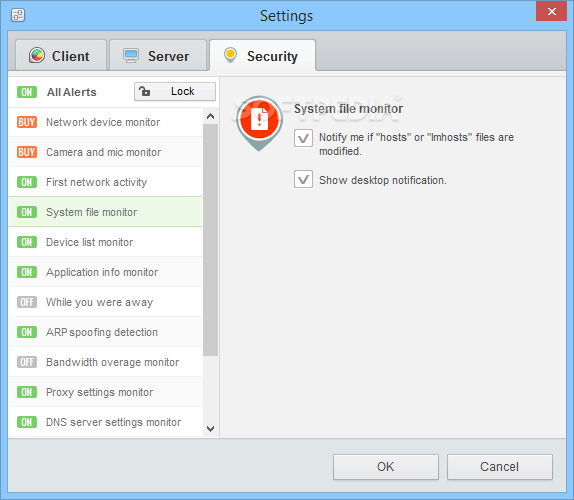574x500 pixels.
Task: Click Cancel to discard changes
Action: 500,467
